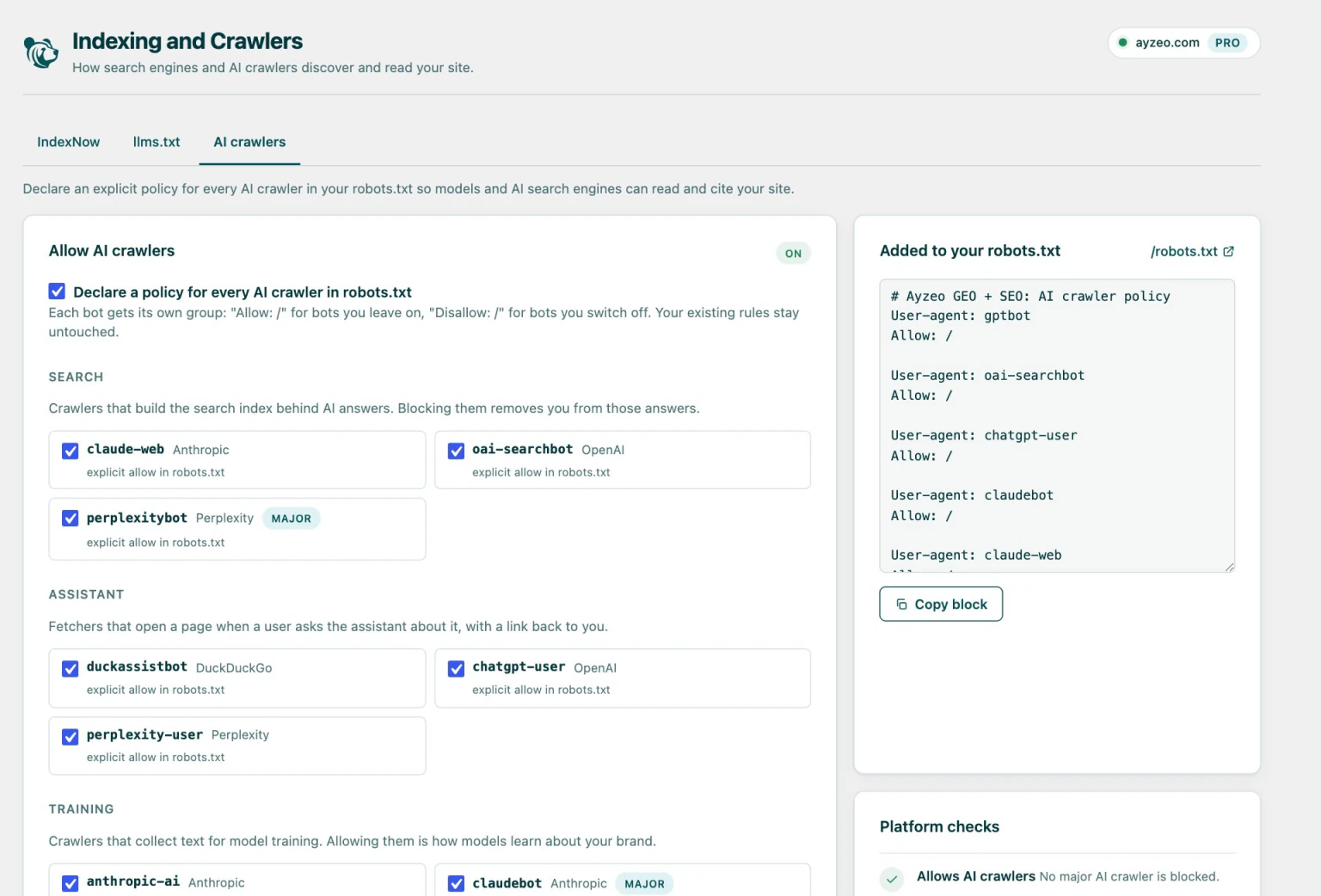Open the llms.txt tab
Image resolution: width=1321 pixels, height=896 pixels.
click(157, 142)
